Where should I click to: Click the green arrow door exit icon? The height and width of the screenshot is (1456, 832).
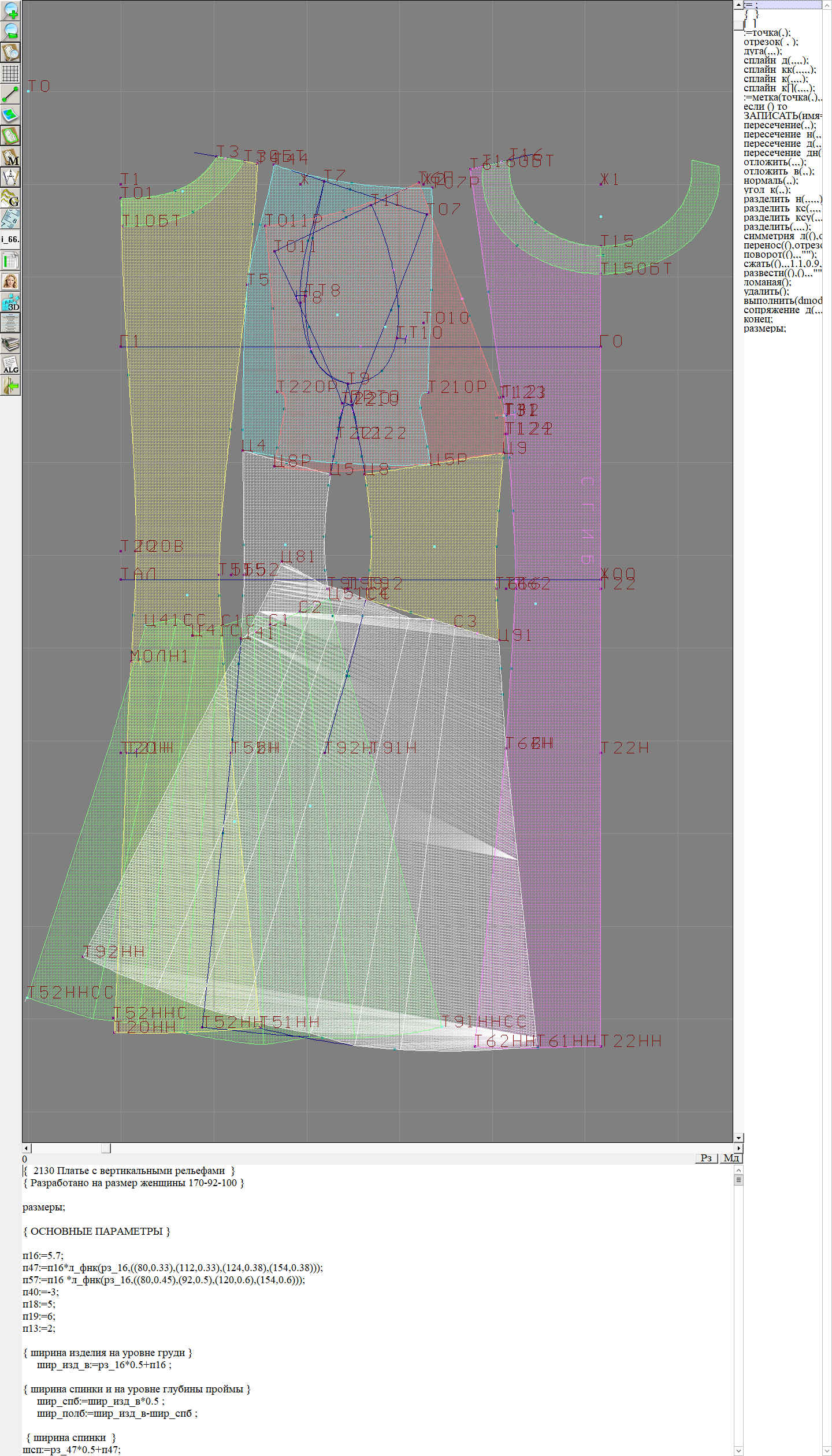10,385
